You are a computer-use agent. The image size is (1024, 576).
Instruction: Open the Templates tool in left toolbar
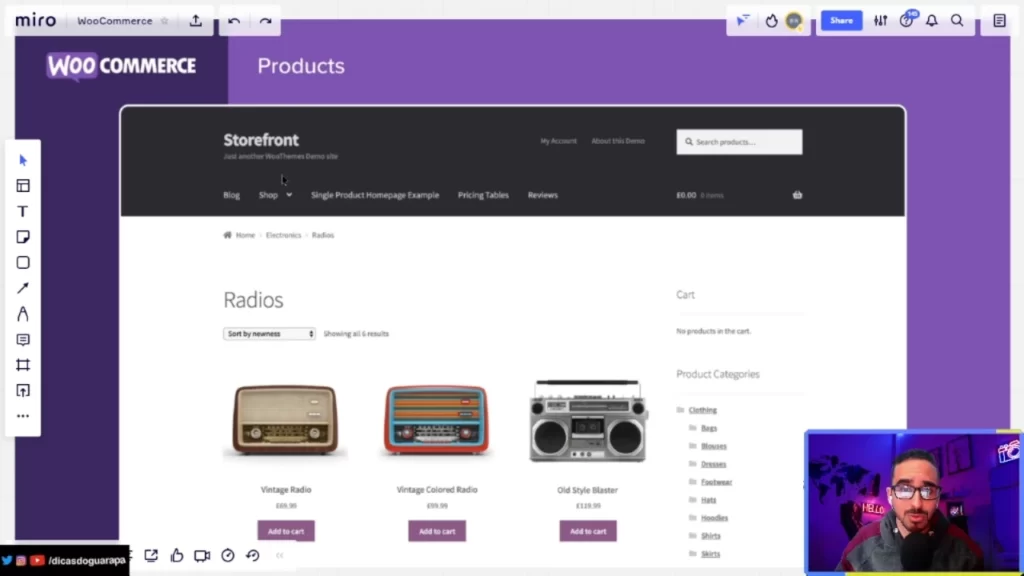[x=23, y=186]
